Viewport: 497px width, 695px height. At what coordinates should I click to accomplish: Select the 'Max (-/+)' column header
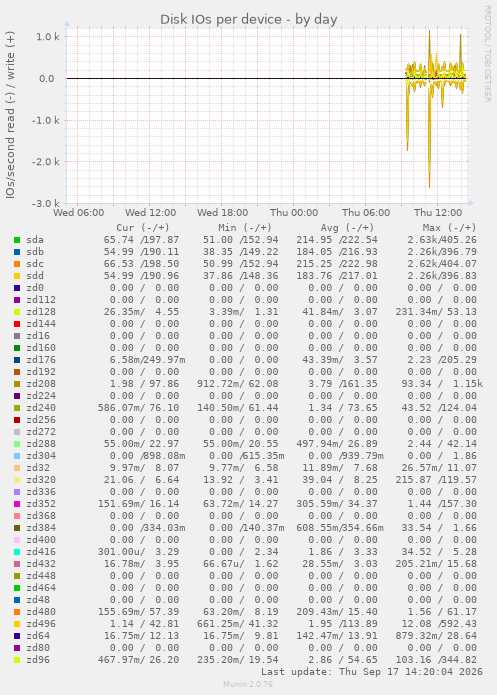[x=449, y=228]
